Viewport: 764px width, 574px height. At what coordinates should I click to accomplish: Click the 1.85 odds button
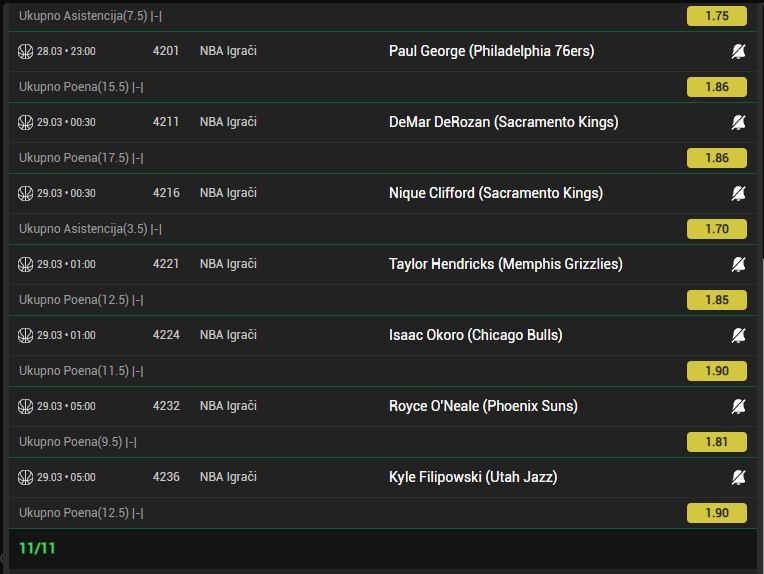(717, 300)
